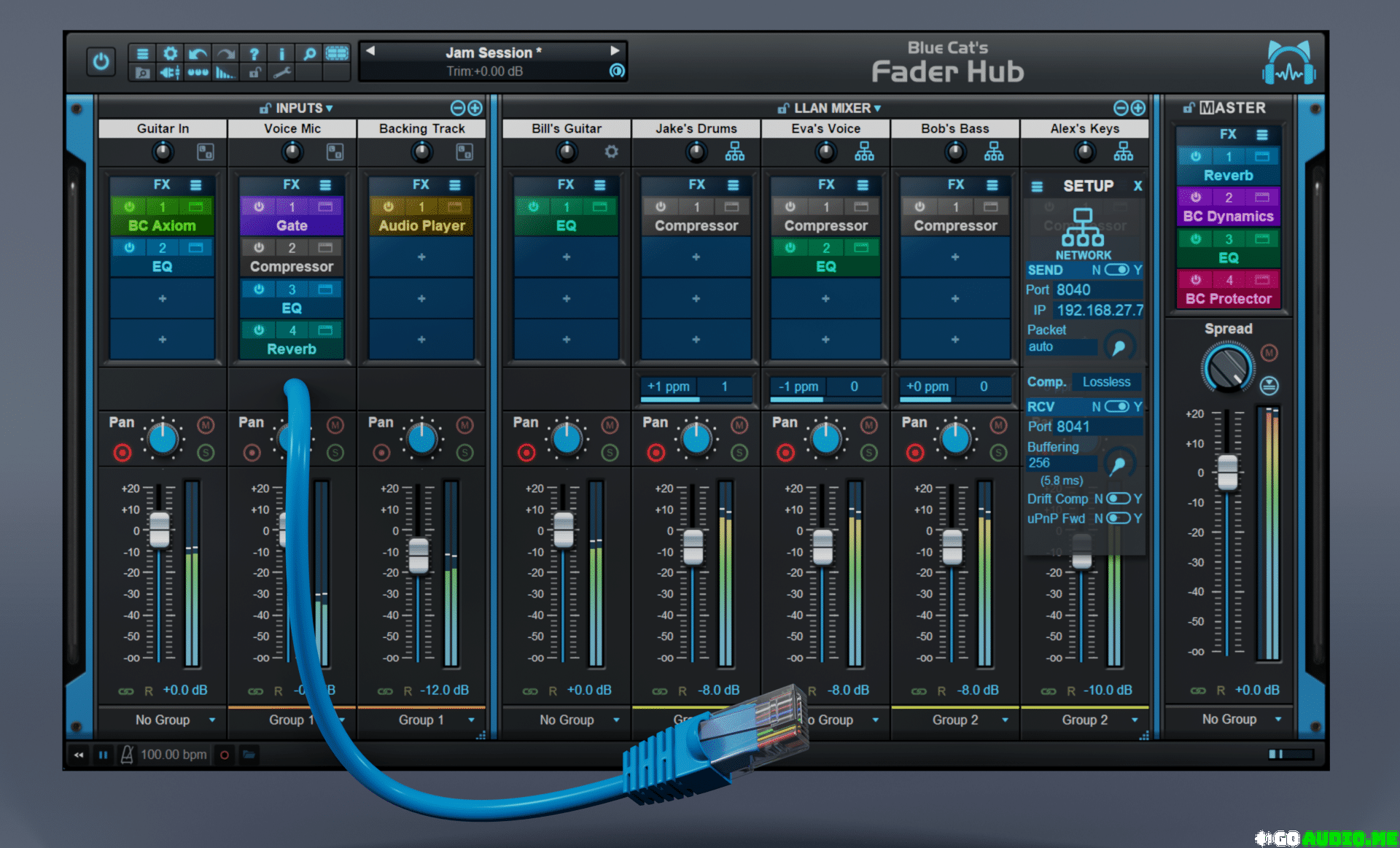Solo the Backing Track channel
Screen dimensions: 1400x848
pos(464,453)
